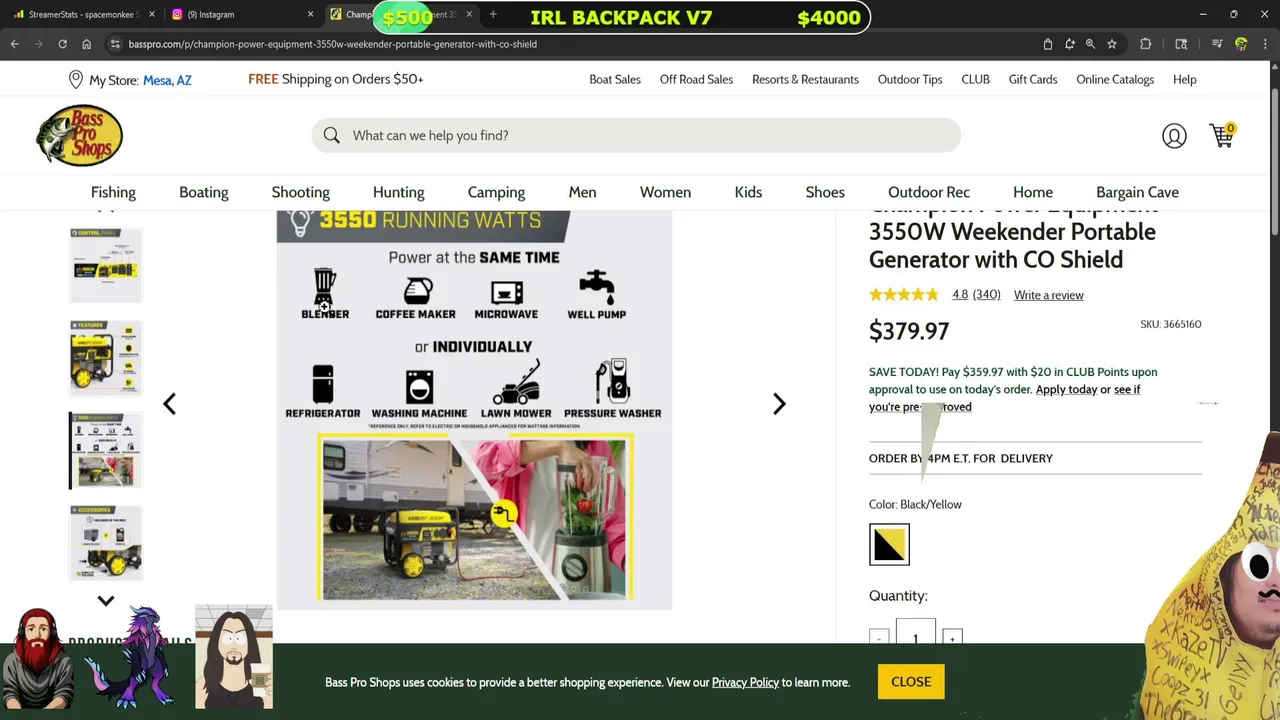Go to browser home page
1280x720 pixels.
coord(86,44)
